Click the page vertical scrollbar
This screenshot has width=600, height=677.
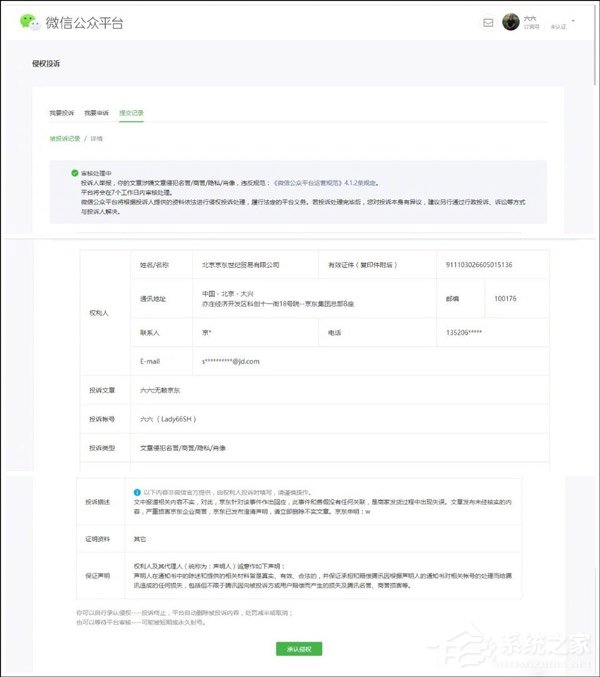coord(597,43)
